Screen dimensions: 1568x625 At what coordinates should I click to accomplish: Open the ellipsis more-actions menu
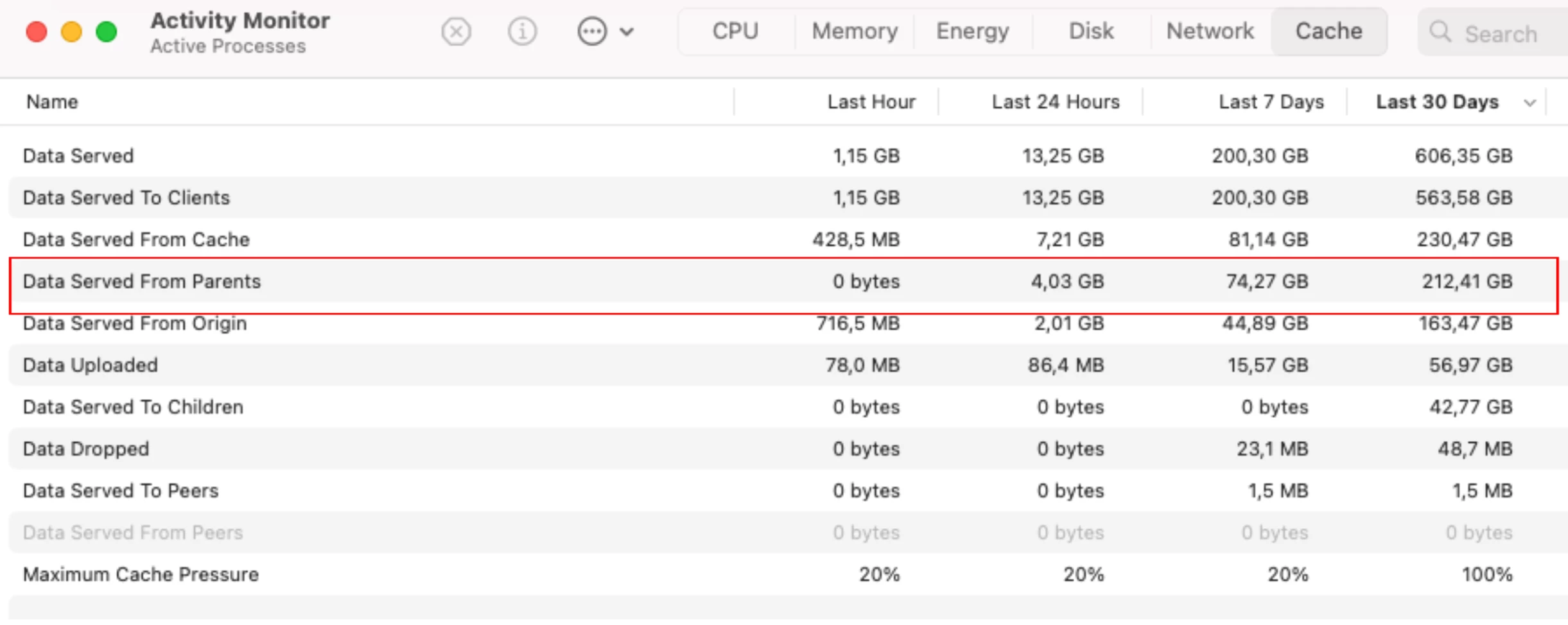592,31
